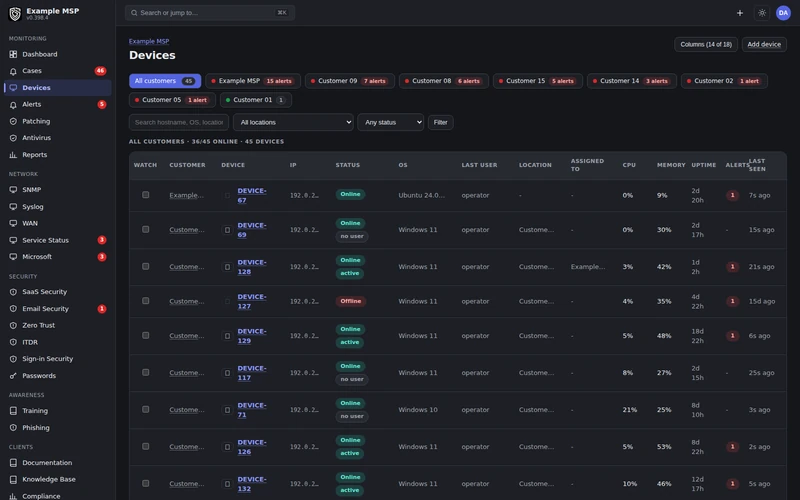Tick watch checkbox for DEVICE-126
The image size is (800, 500).
tap(146, 446)
